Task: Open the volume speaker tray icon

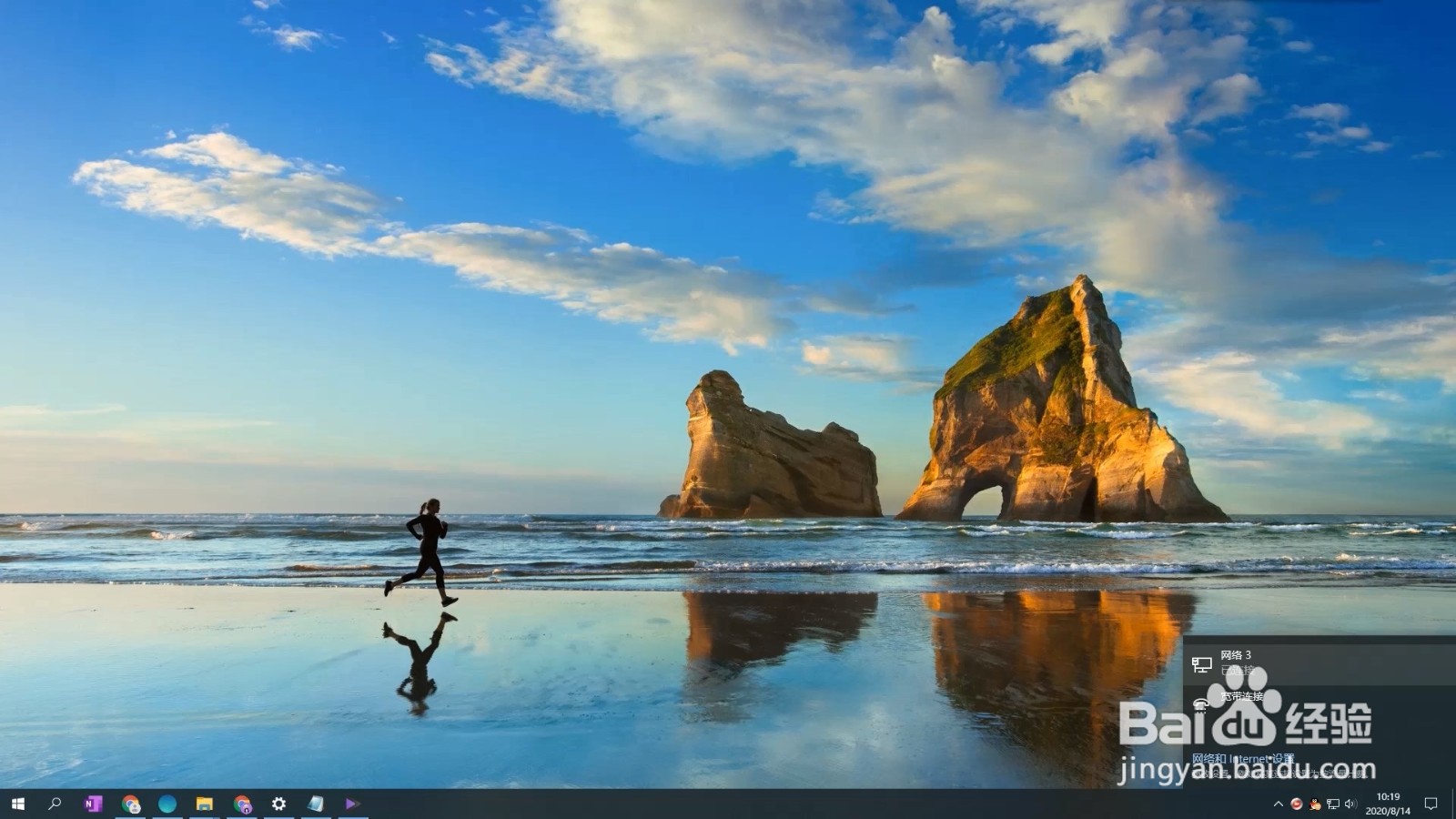Action: click(x=1350, y=804)
